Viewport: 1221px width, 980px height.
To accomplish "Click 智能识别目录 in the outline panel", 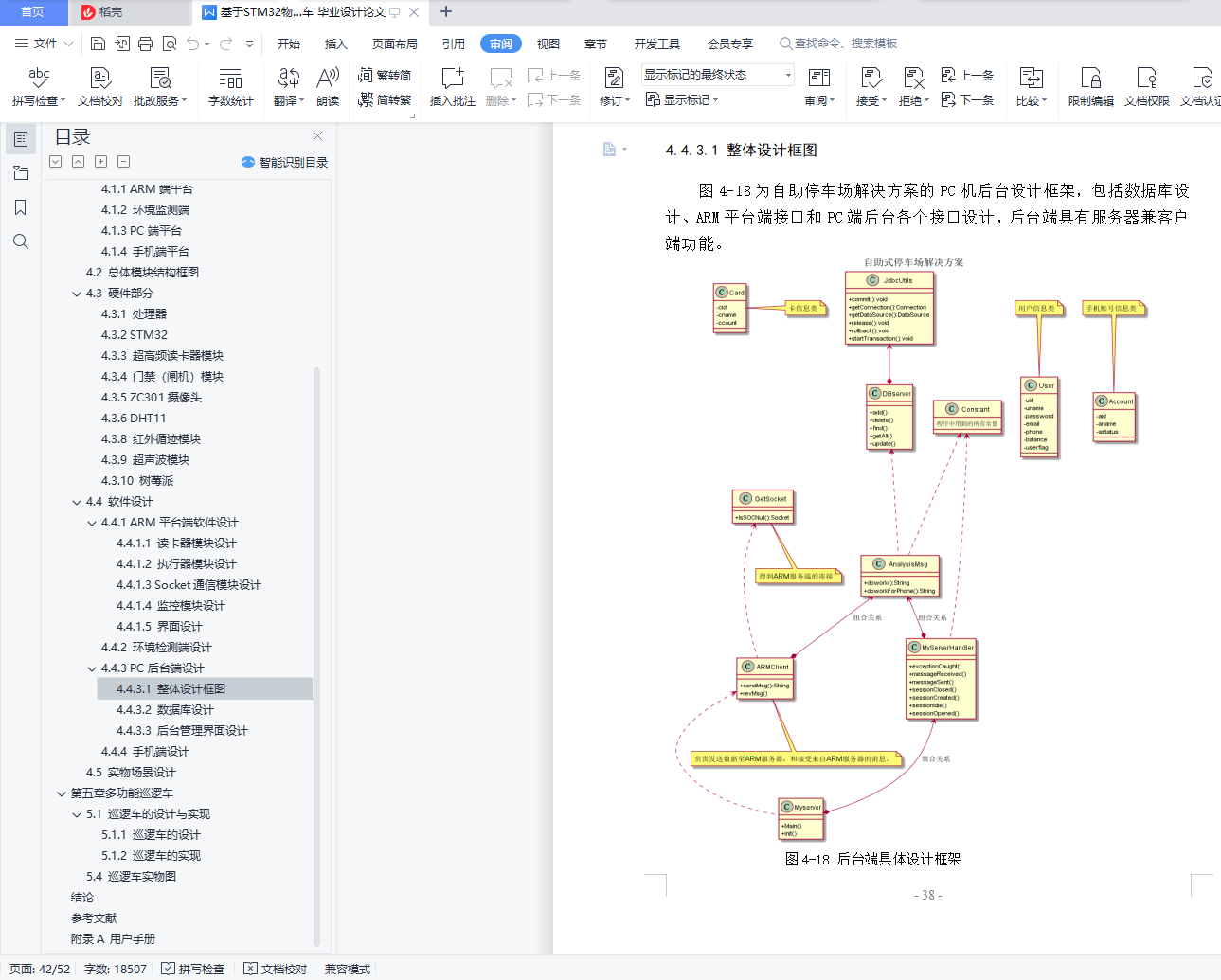I will click(x=284, y=162).
